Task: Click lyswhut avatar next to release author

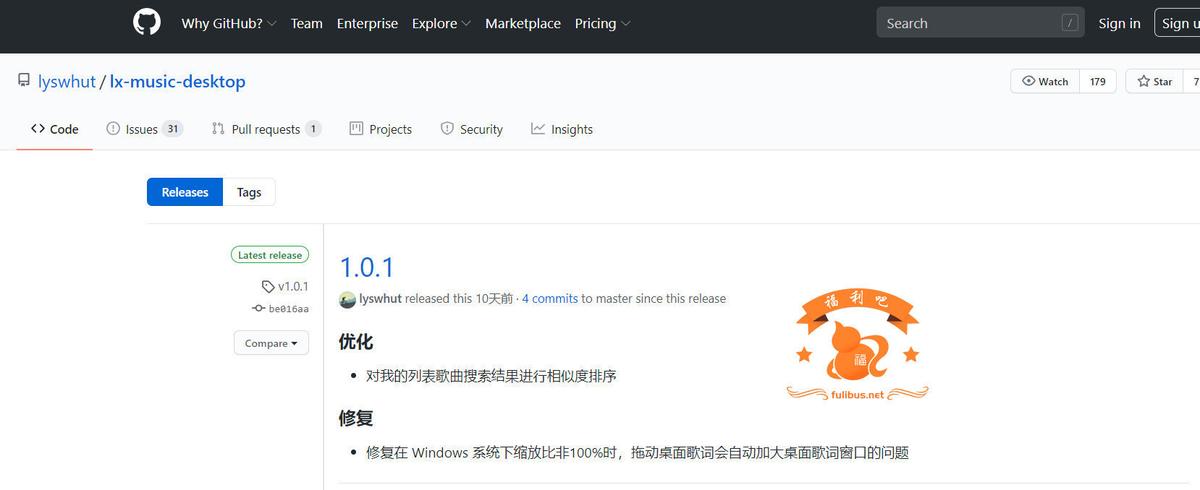Action: pos(347,299)
